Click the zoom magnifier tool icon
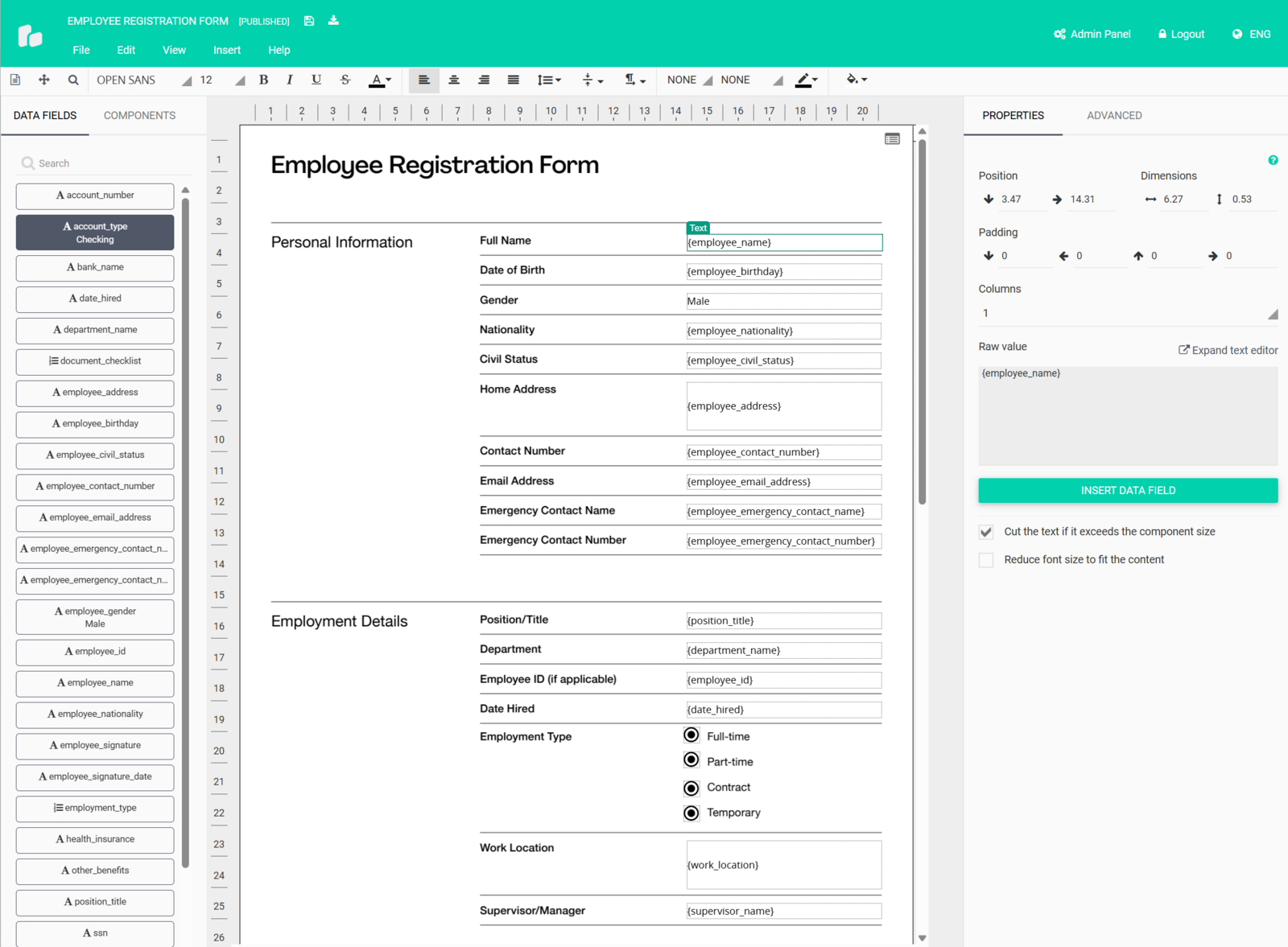Image resolution: width=1288 pixels, height=947 pixels. (x=73, y=80)
